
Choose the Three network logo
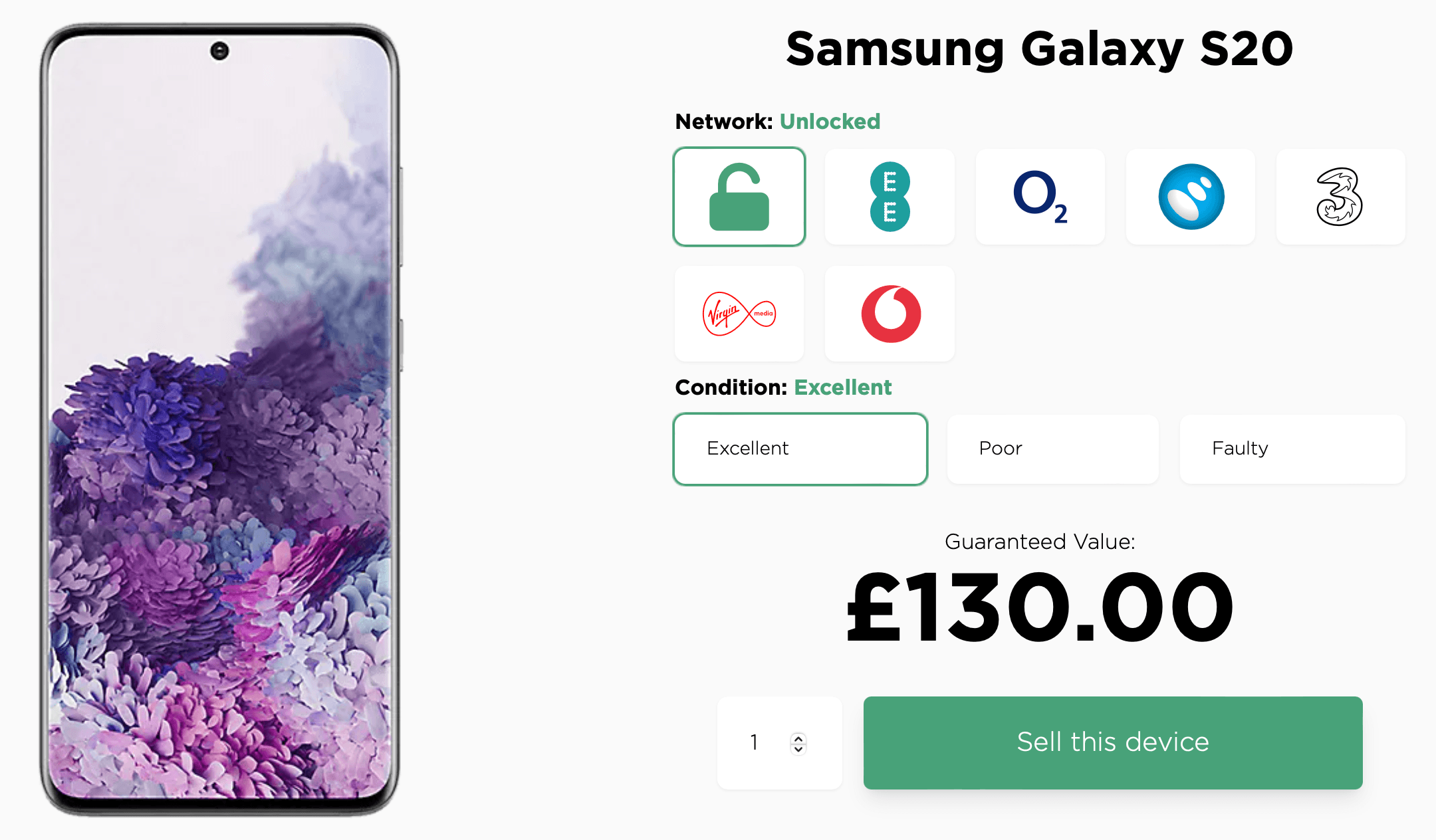1340,197
